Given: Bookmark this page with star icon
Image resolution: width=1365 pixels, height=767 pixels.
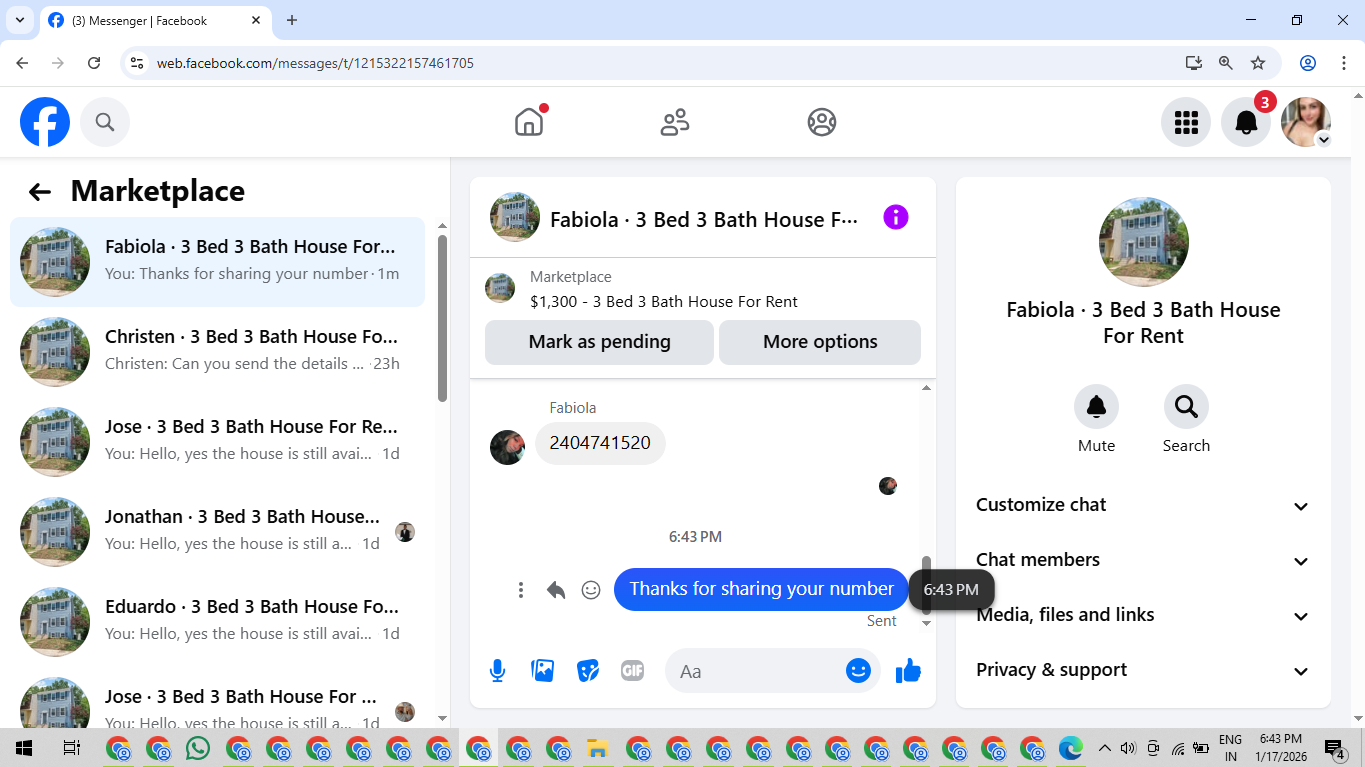Looking at the screenshot, I should 1258,63.
